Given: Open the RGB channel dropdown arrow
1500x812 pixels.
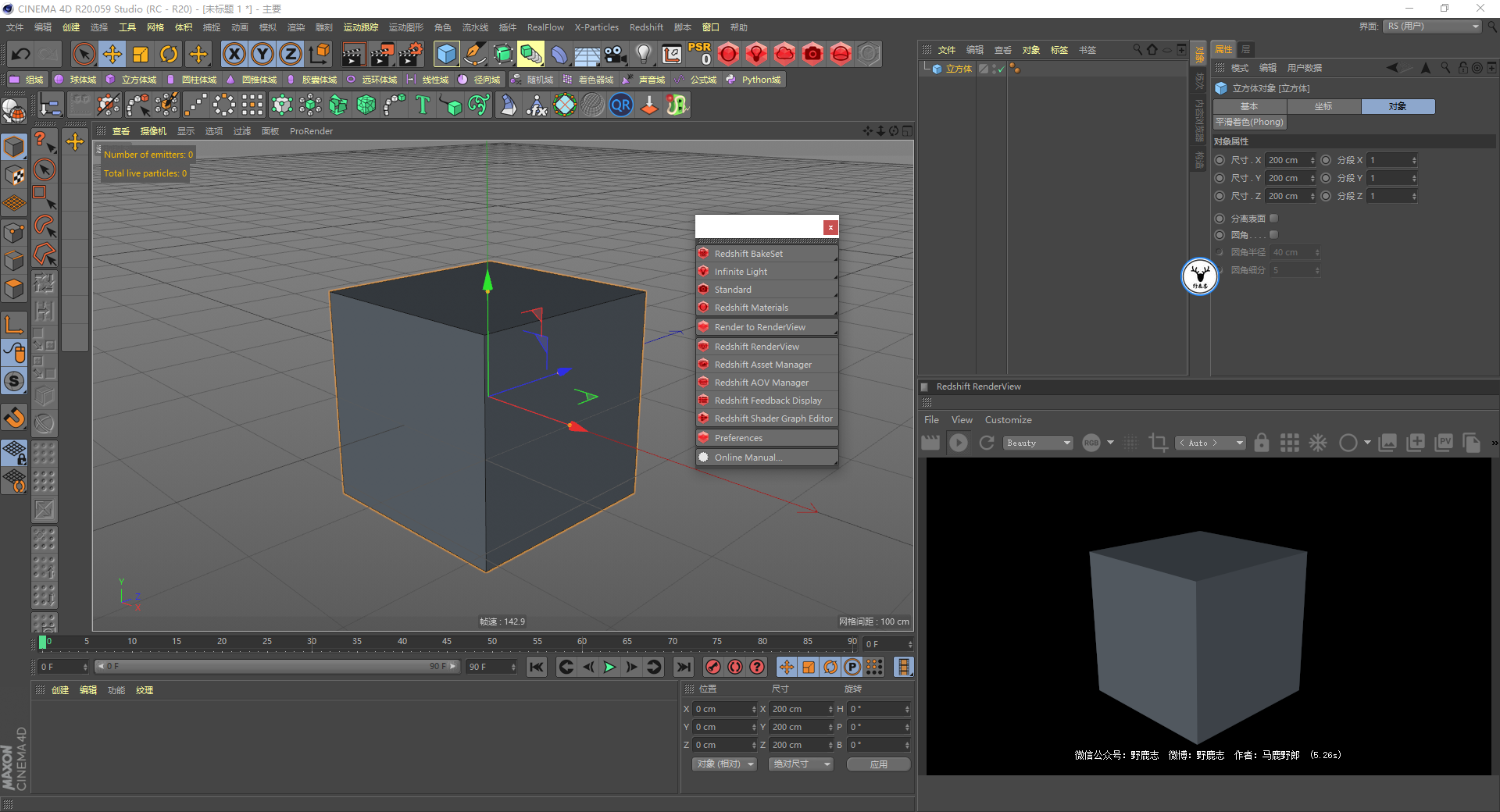Looking at the screenshot, I should coord(1111,443).
